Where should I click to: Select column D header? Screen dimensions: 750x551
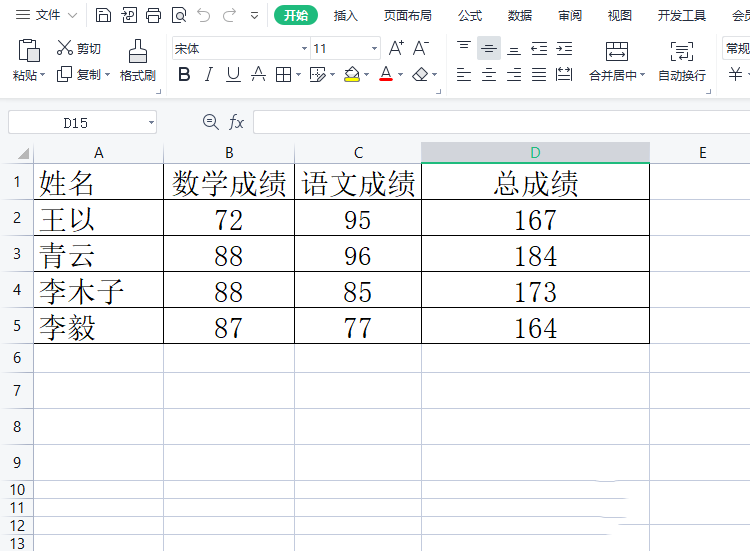point(535,153)
